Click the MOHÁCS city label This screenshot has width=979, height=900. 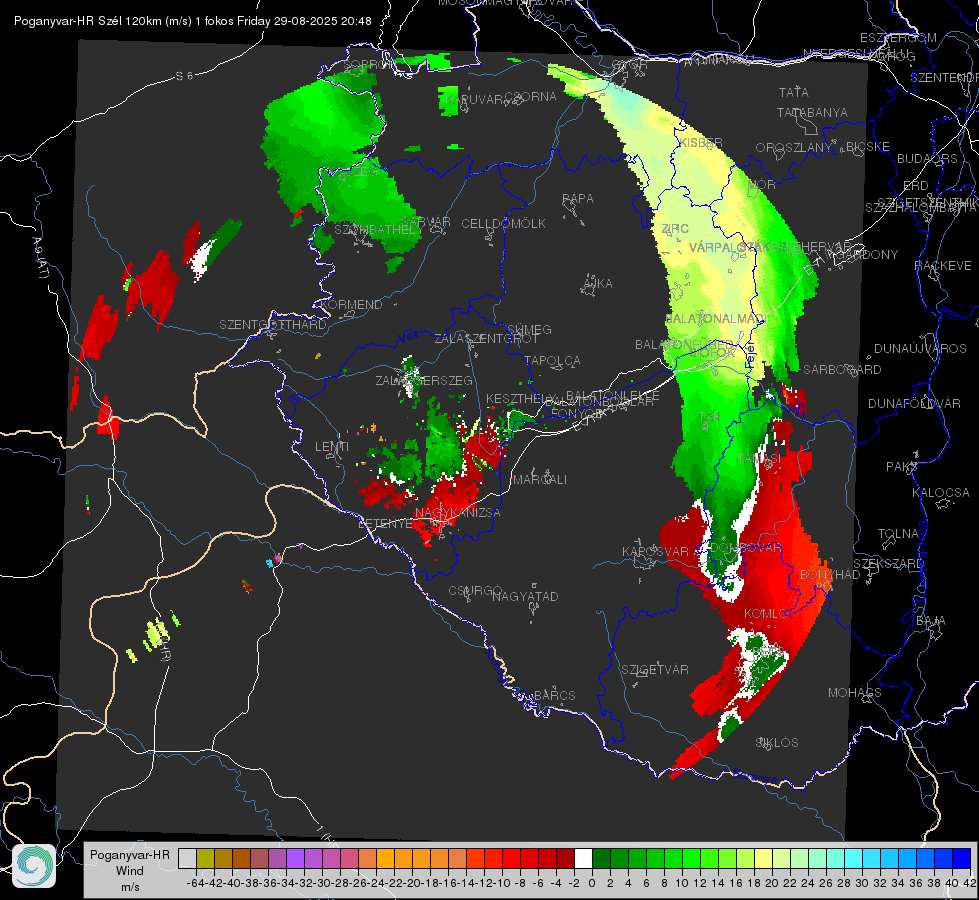click(x=855, y=693)
